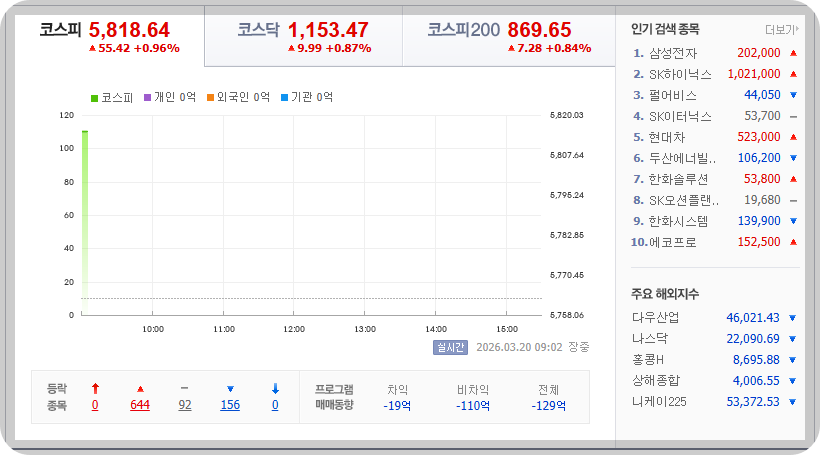
Task: Click the down arrow beside 상해종합 value
Action: [792, 381]
